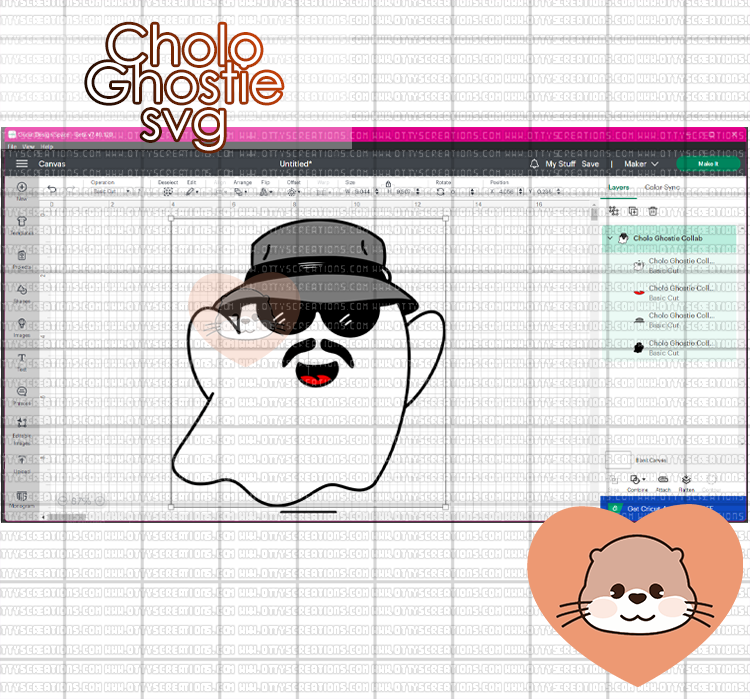Click the green Make It button
Screen dimensions: 750x699
[708, 163]
